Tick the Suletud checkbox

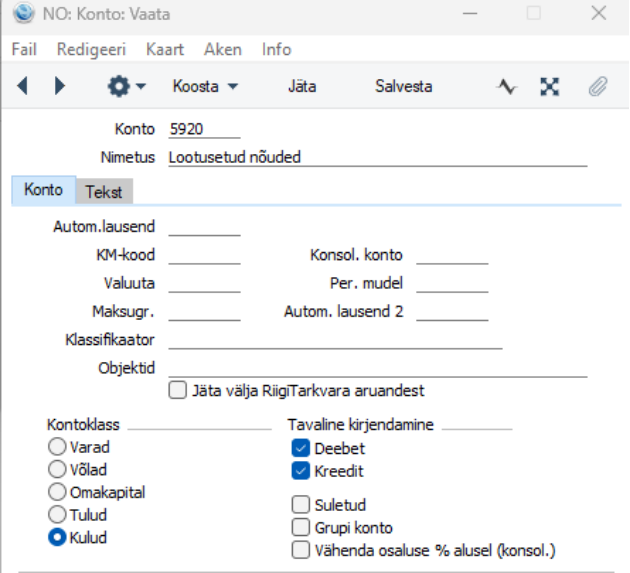pos(301,505)
